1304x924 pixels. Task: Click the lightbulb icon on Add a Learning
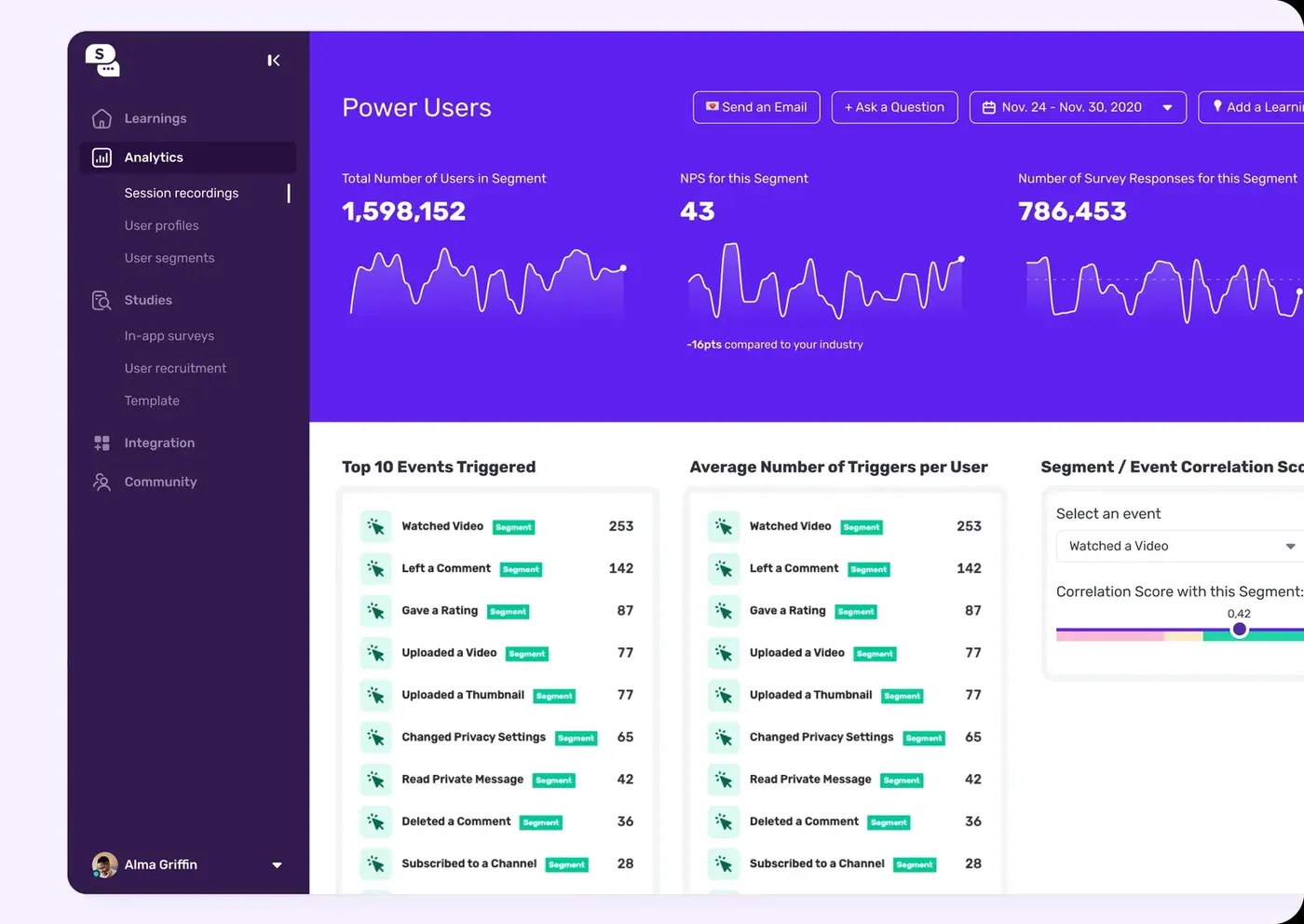(x=1216, y=106)
